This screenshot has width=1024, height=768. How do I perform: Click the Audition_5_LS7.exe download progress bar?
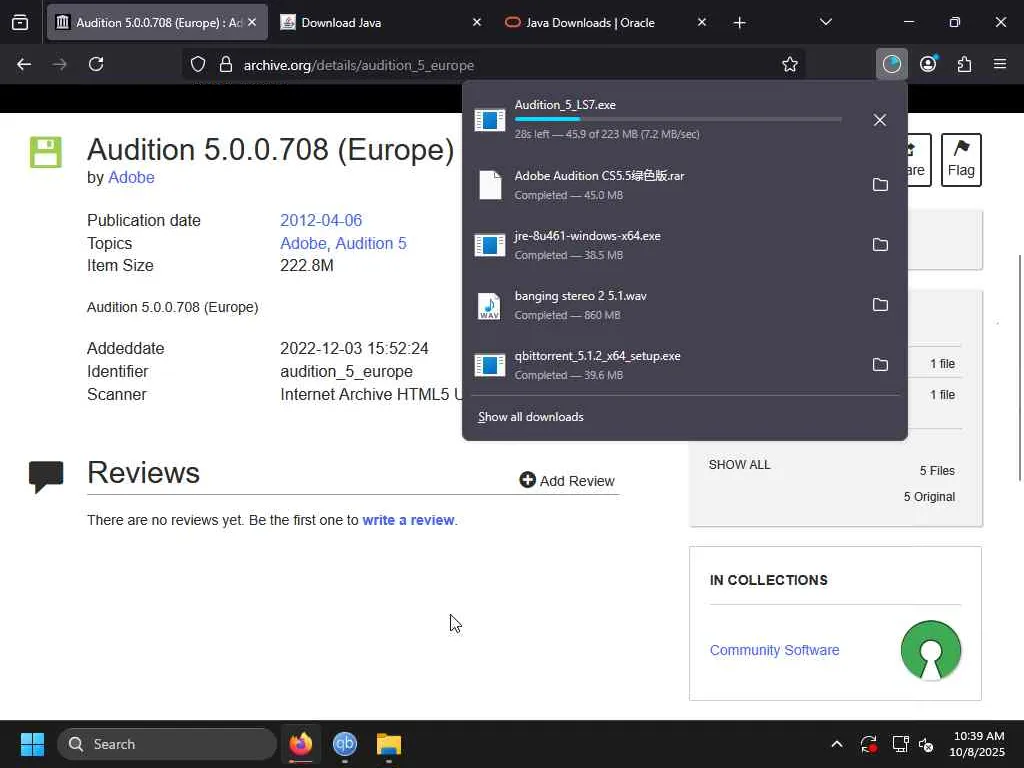(x=678, y=119)
